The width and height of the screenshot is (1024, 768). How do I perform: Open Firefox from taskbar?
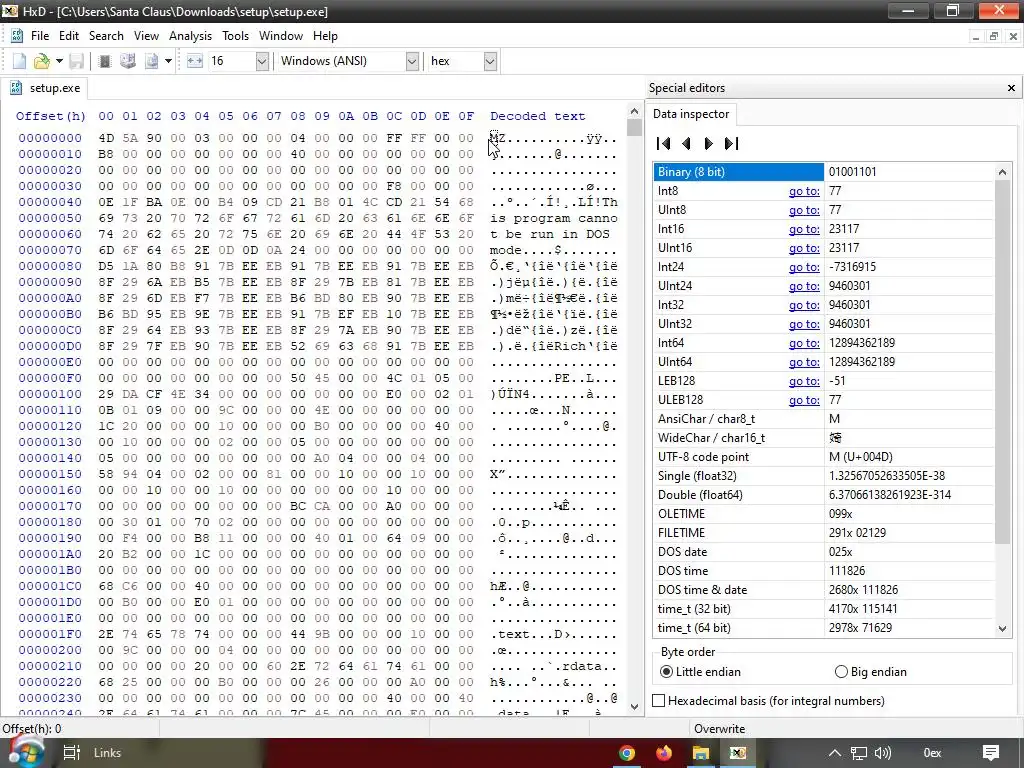(x=664, y=753)
